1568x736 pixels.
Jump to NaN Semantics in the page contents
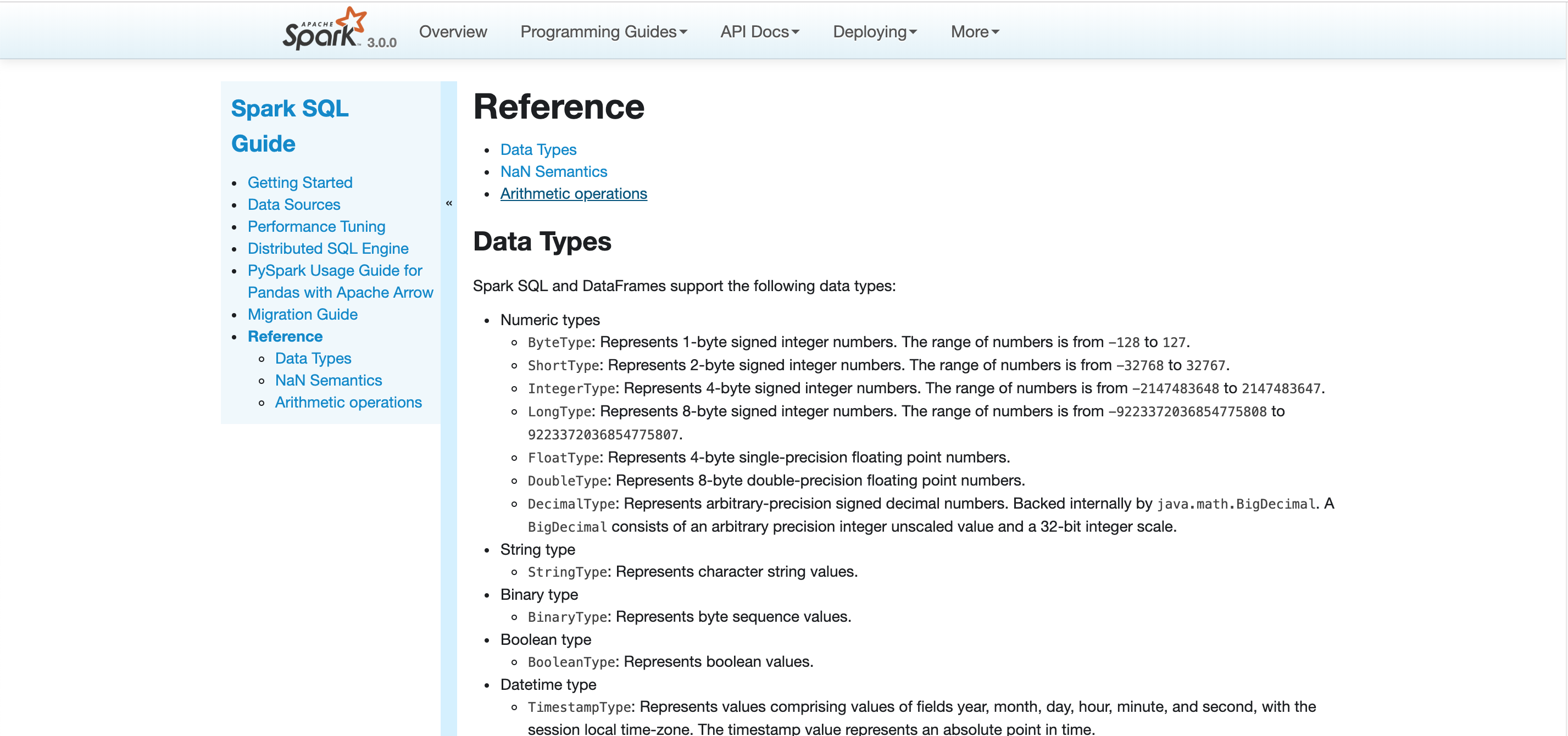pyautogui.click(x=553, y=172)
